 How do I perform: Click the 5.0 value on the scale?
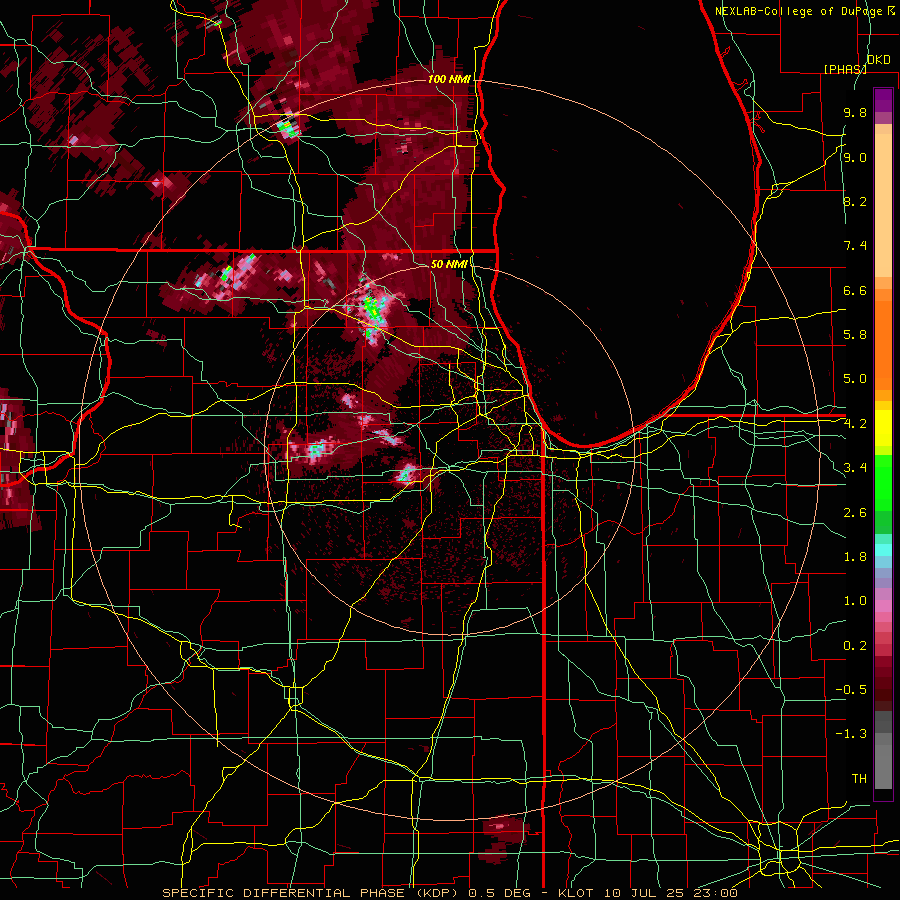(855, 379)
